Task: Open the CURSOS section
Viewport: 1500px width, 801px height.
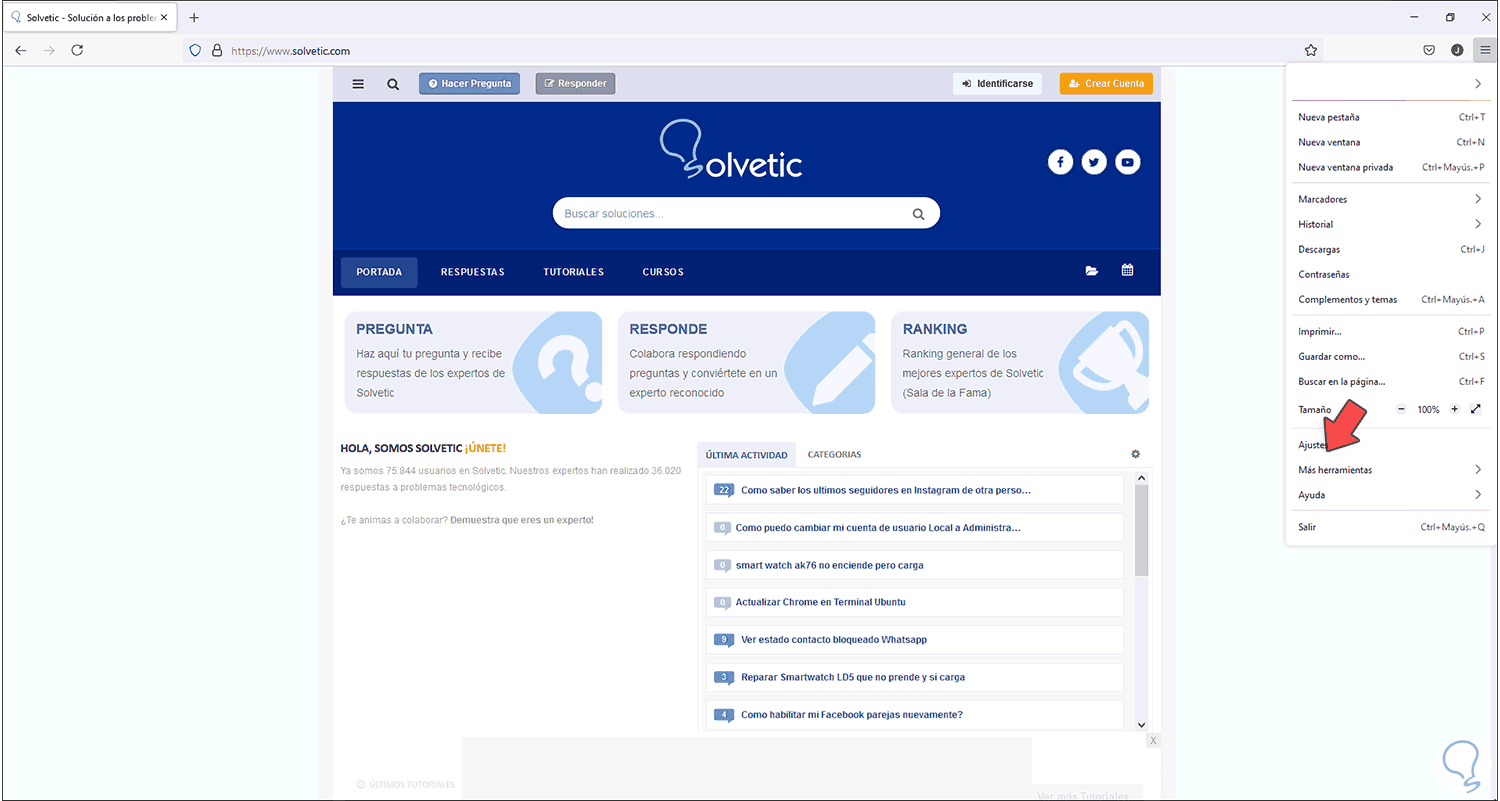Action: click(x=663, y=272)
